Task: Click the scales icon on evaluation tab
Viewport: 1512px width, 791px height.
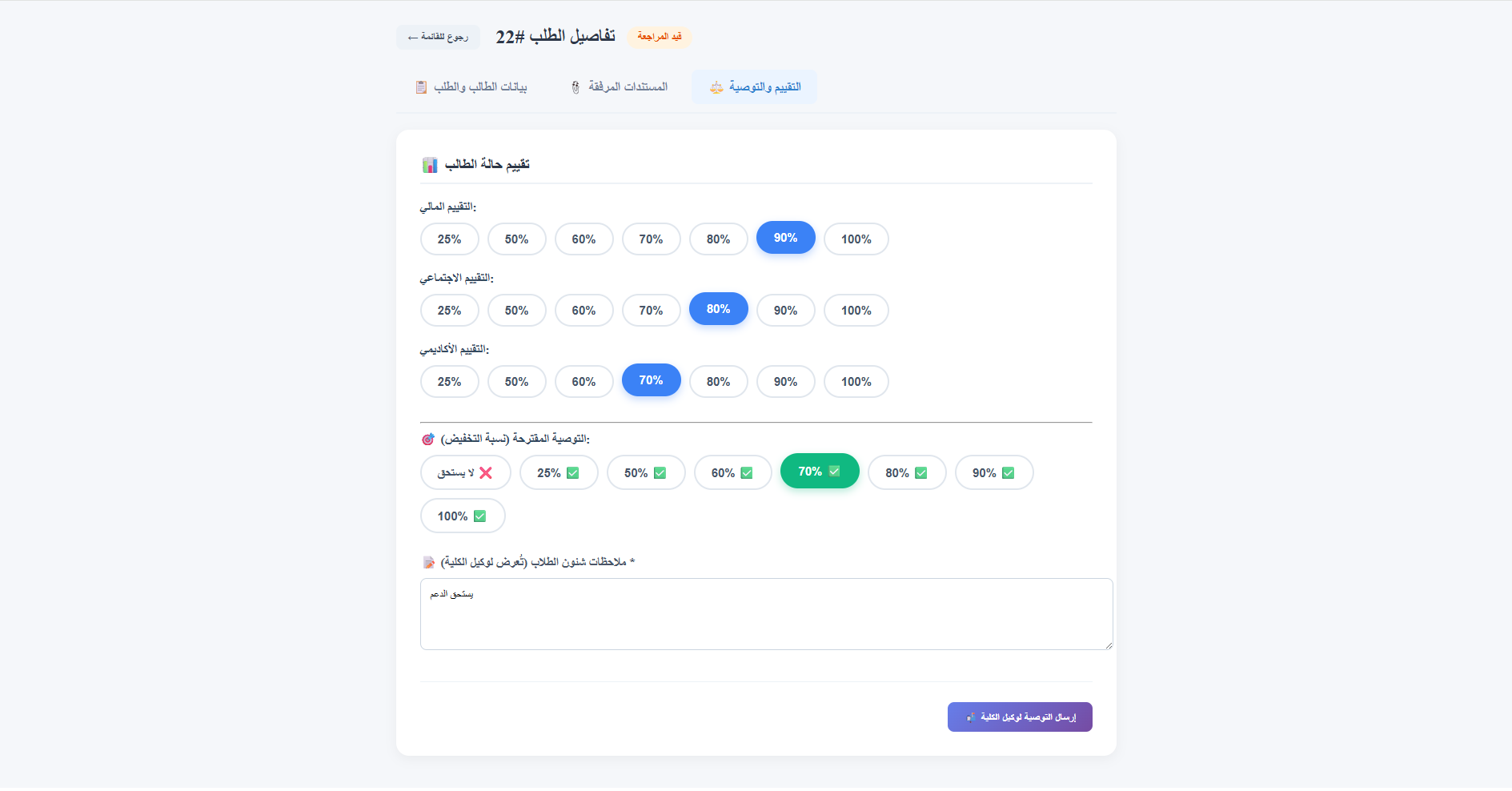Action: 716,87
